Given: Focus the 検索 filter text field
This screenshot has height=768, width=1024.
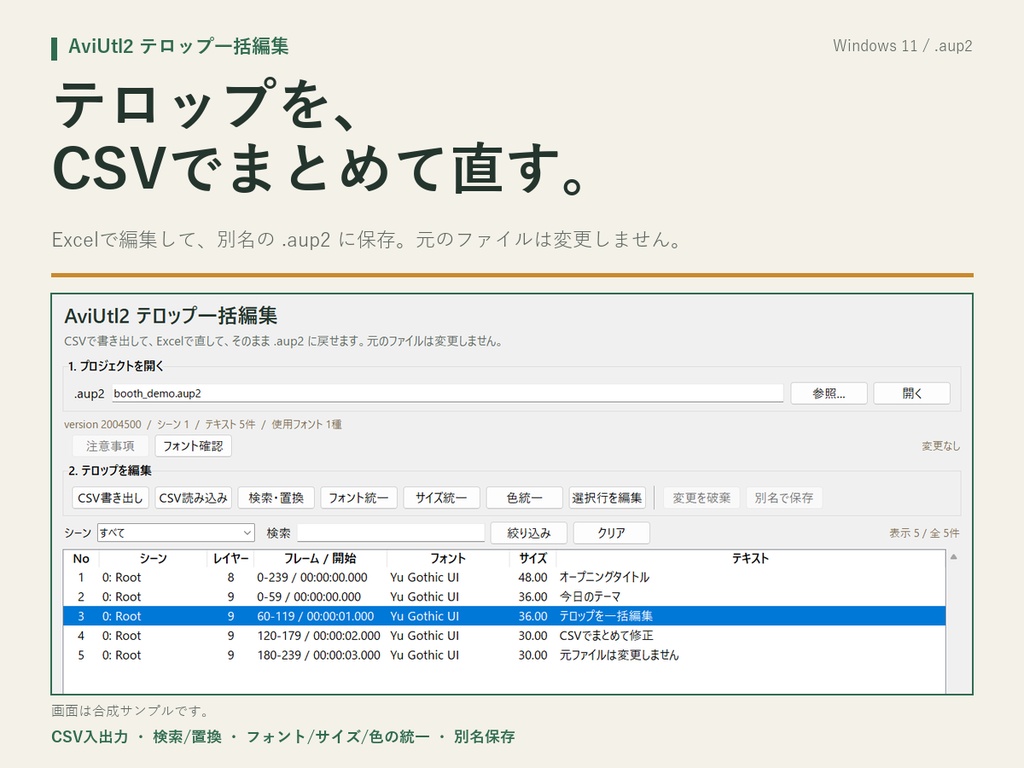Looking at the screenshot, I should tap(391, 533).
